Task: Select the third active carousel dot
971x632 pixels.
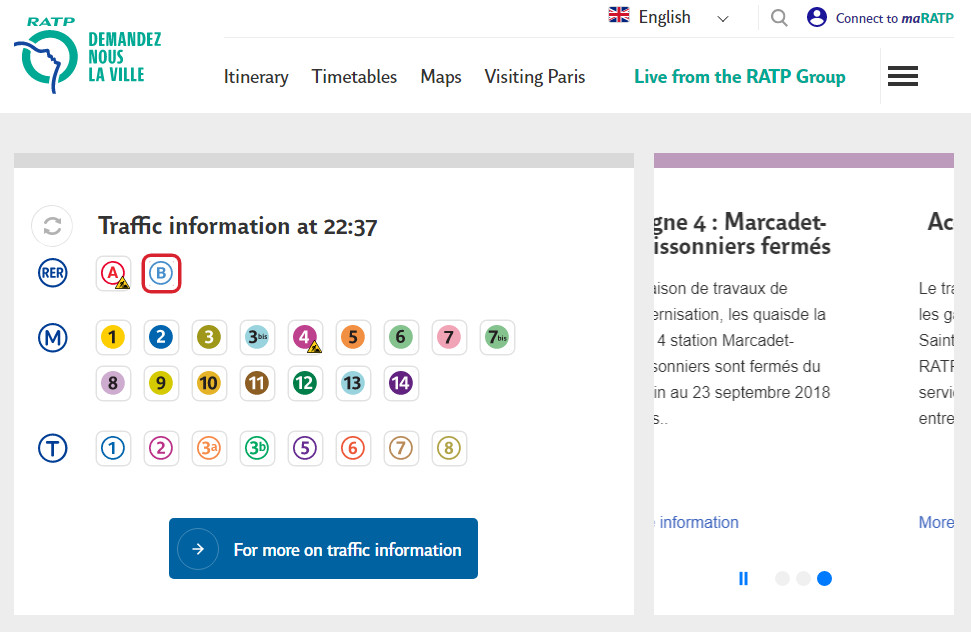Action: click(824, 578)
